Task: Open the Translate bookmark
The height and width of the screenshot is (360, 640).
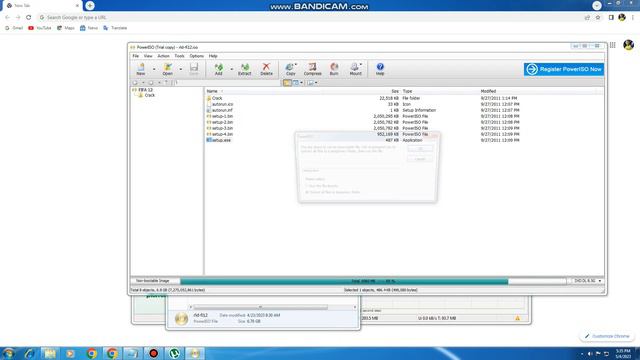Action: (115, 28)
